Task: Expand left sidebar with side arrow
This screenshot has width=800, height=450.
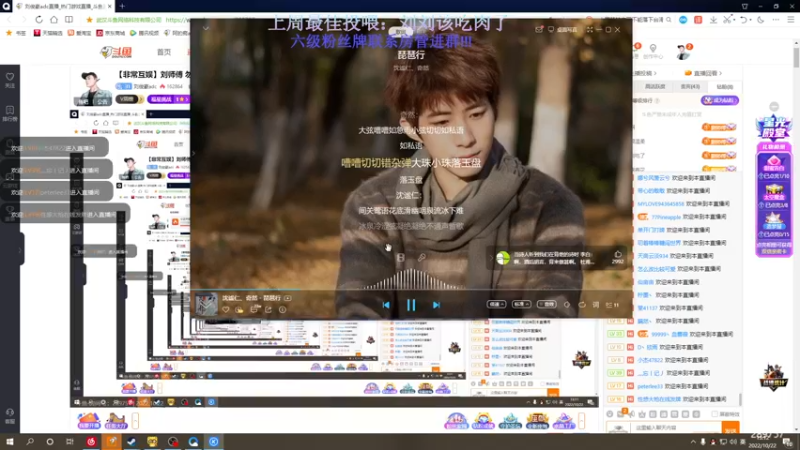Action: pos(19,249)
